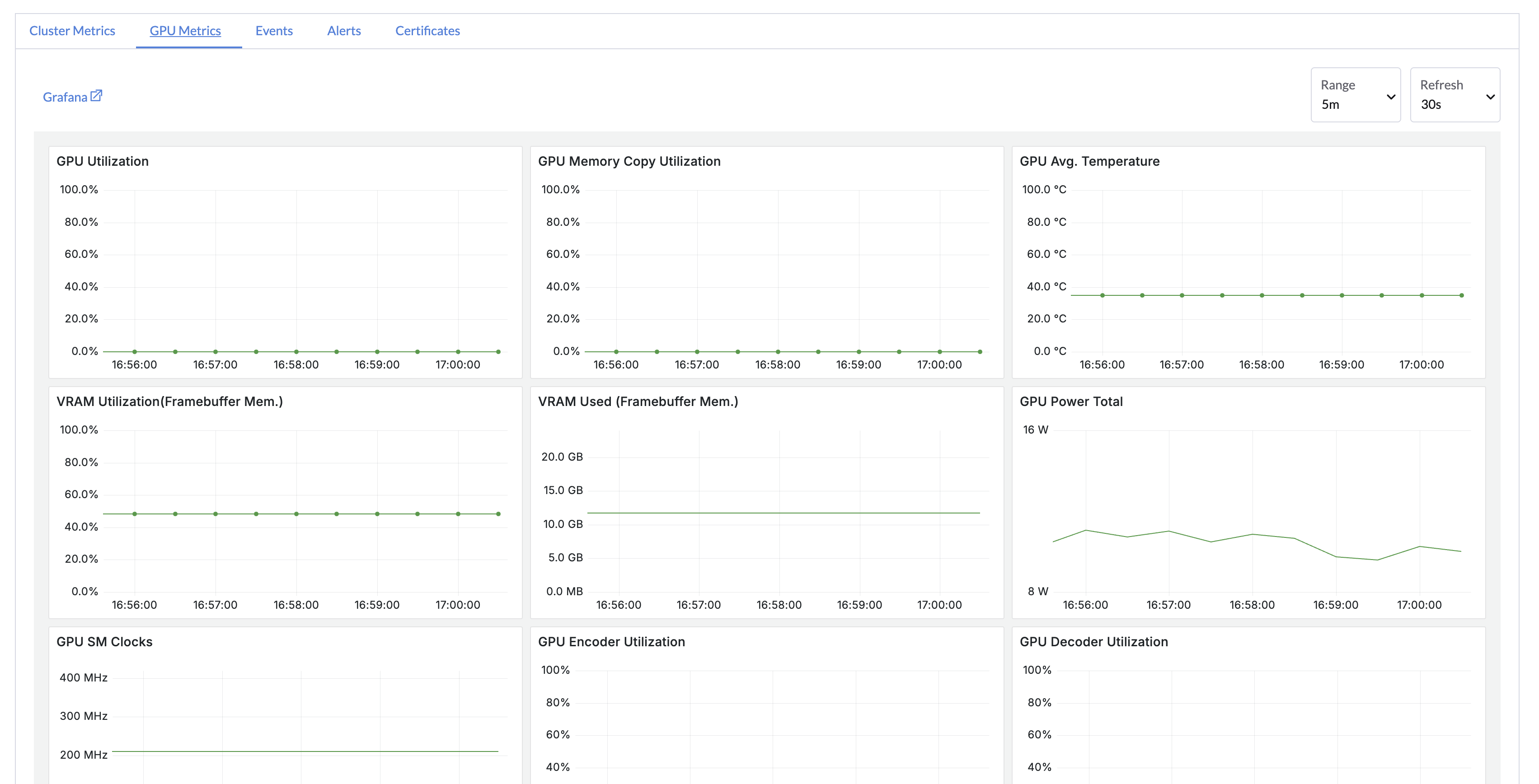This screenshot has height=784, width=1539.
Task: Open the Cluster Metrics tab
Action: coord(72,30)
